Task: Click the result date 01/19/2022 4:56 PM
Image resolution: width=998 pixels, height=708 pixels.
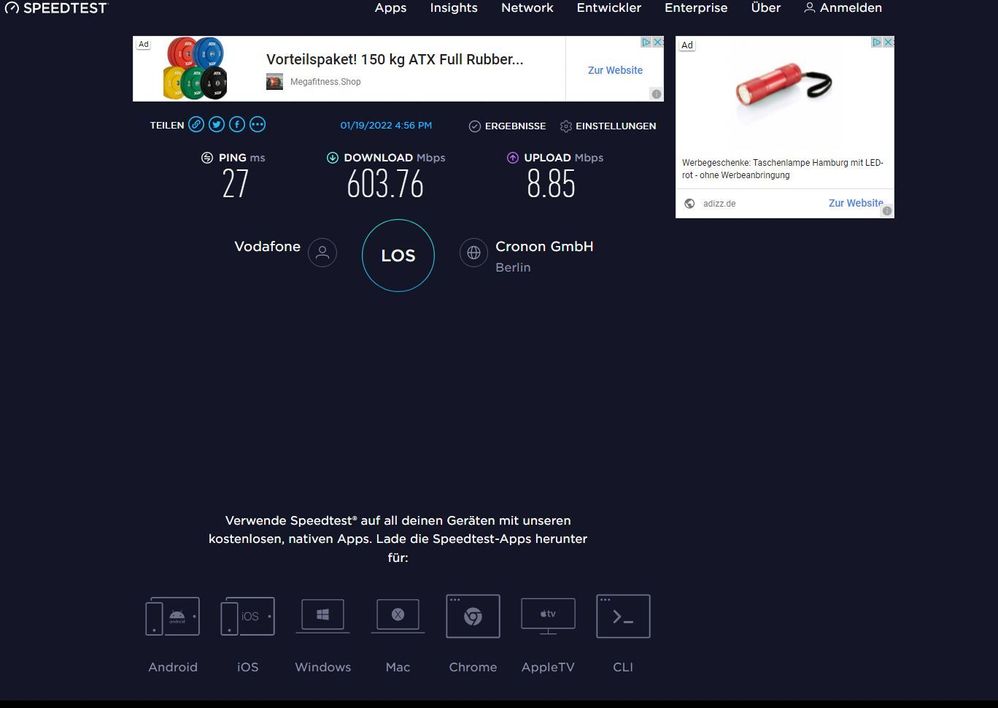Action: 386,125
